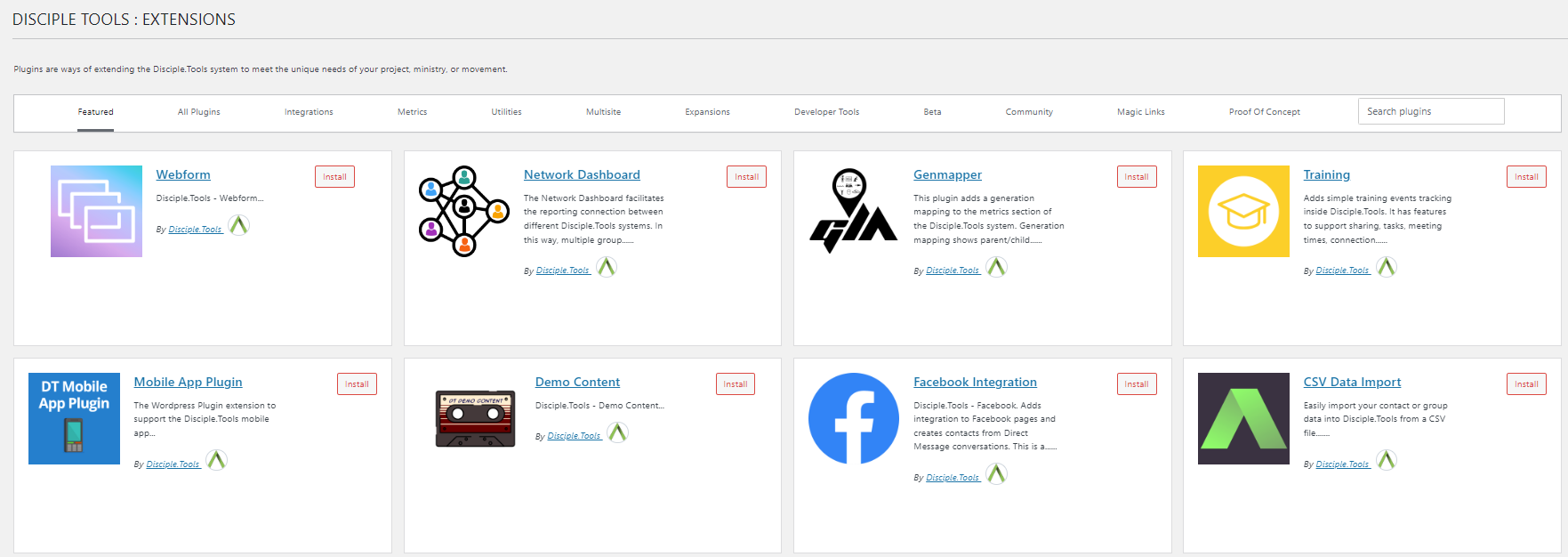1568x557 pixels.
Task: Focus the Search plugins input field
Action: pyautogui.click(x=1430, y=111)
